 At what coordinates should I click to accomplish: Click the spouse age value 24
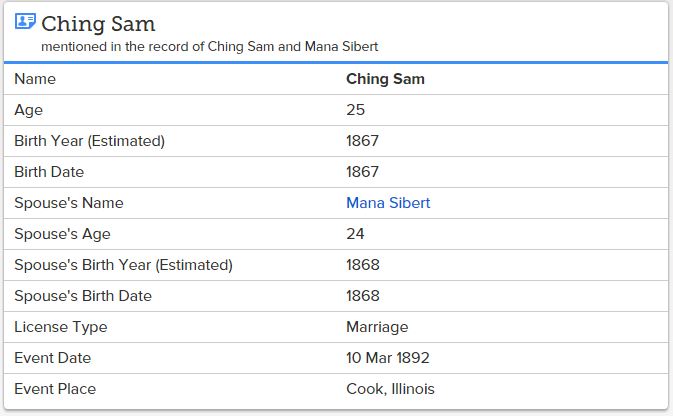(356, 234)
